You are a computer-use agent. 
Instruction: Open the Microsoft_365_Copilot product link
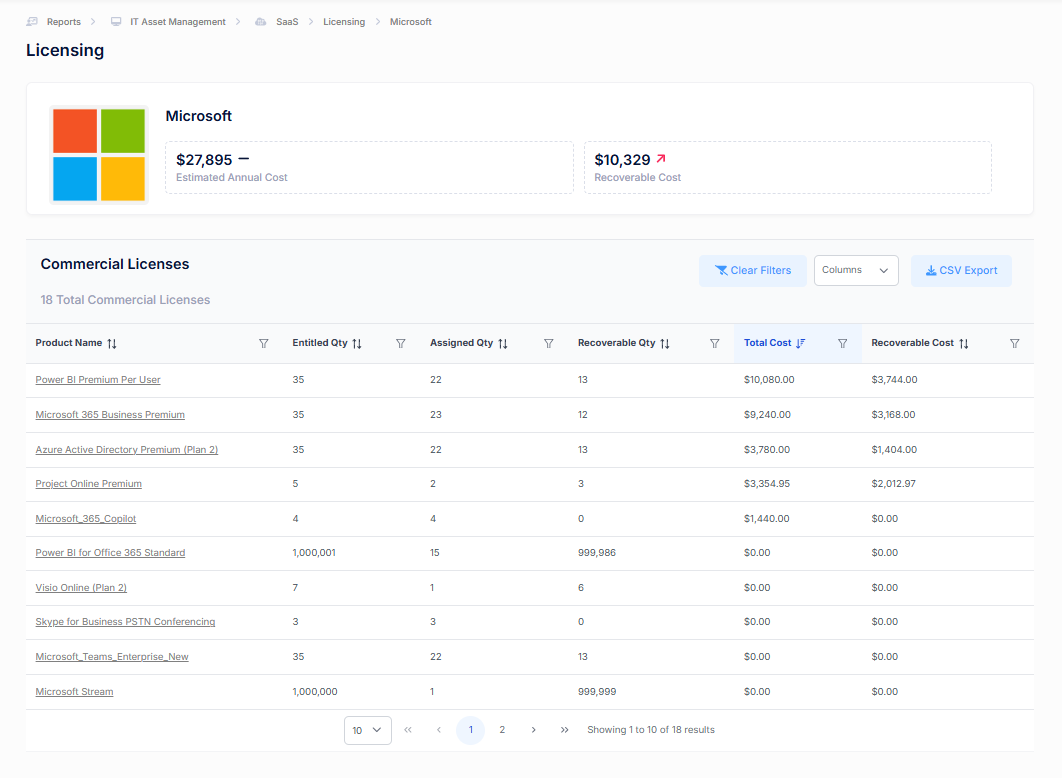(x=86, y=519)
